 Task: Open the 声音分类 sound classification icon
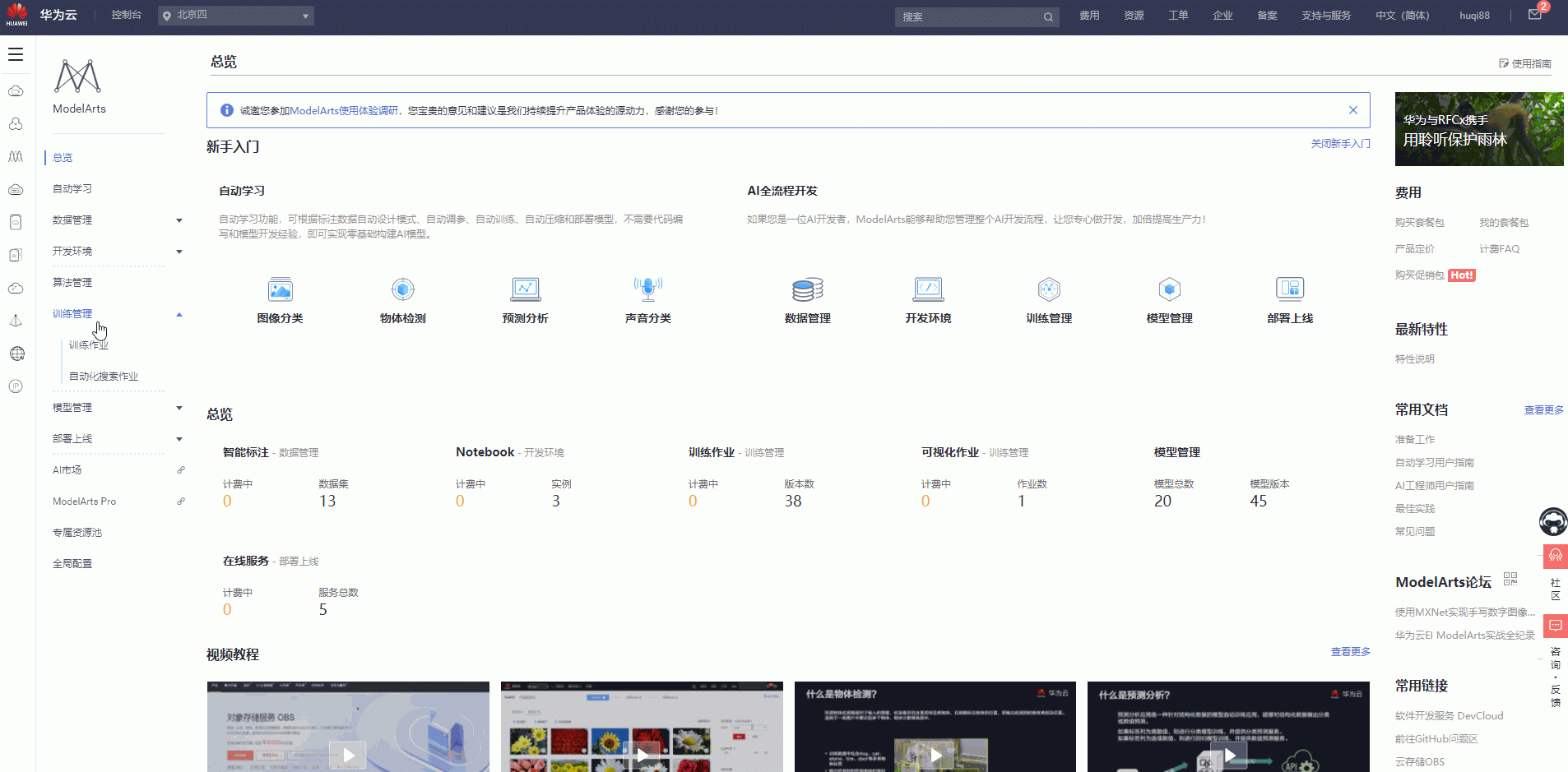648,289
